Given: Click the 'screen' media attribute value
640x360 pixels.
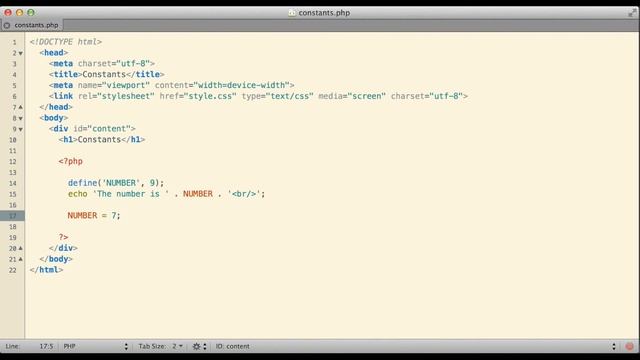Looking at the screenshot, I should (x=367, y=96).
